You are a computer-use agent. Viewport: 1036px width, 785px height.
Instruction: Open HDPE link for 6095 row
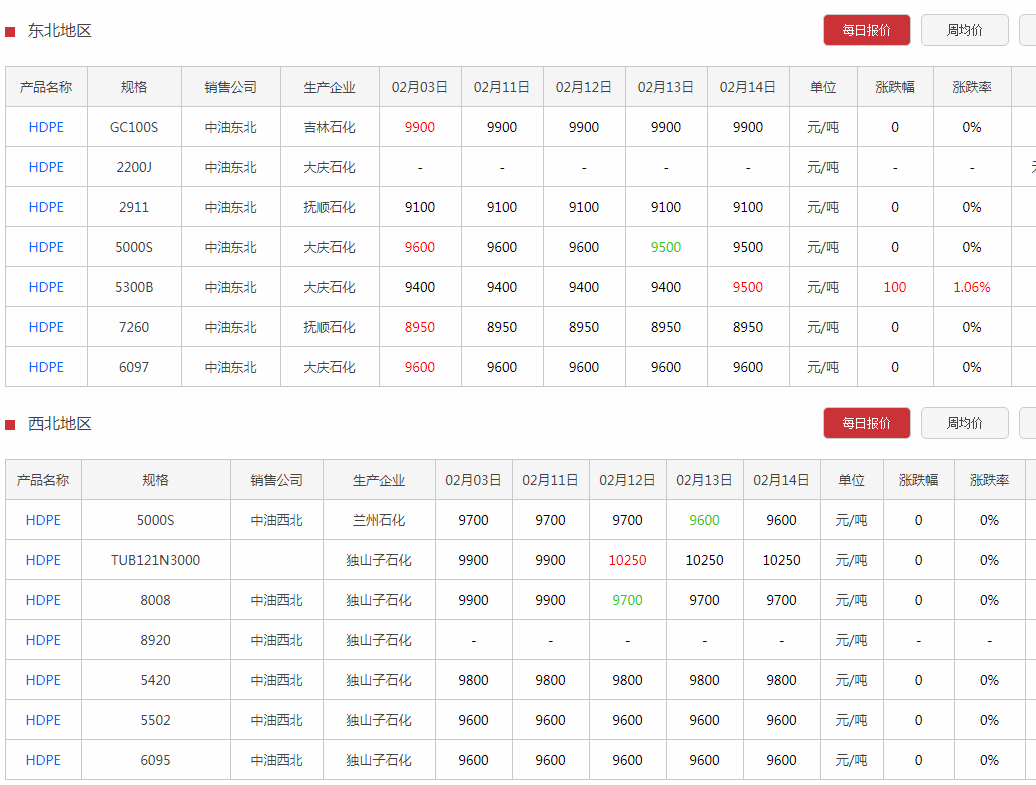pyautogui.click(x=43, y=760)
